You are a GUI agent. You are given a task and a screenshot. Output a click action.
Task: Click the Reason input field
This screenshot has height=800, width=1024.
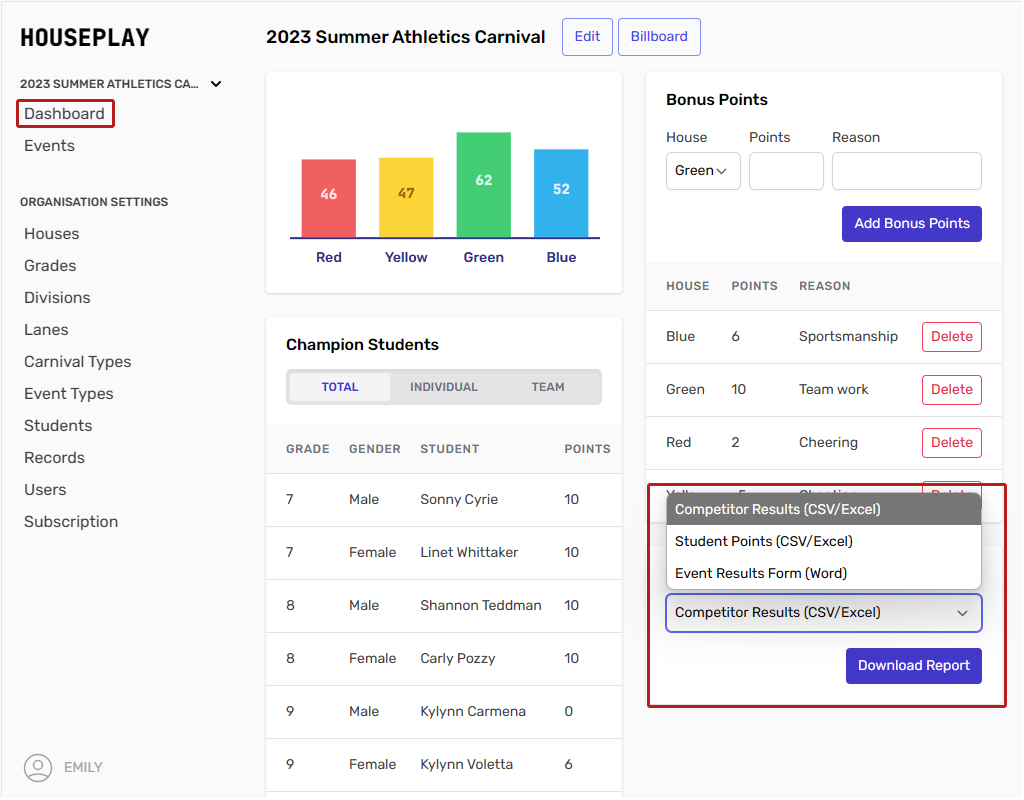tap(906, 171)
